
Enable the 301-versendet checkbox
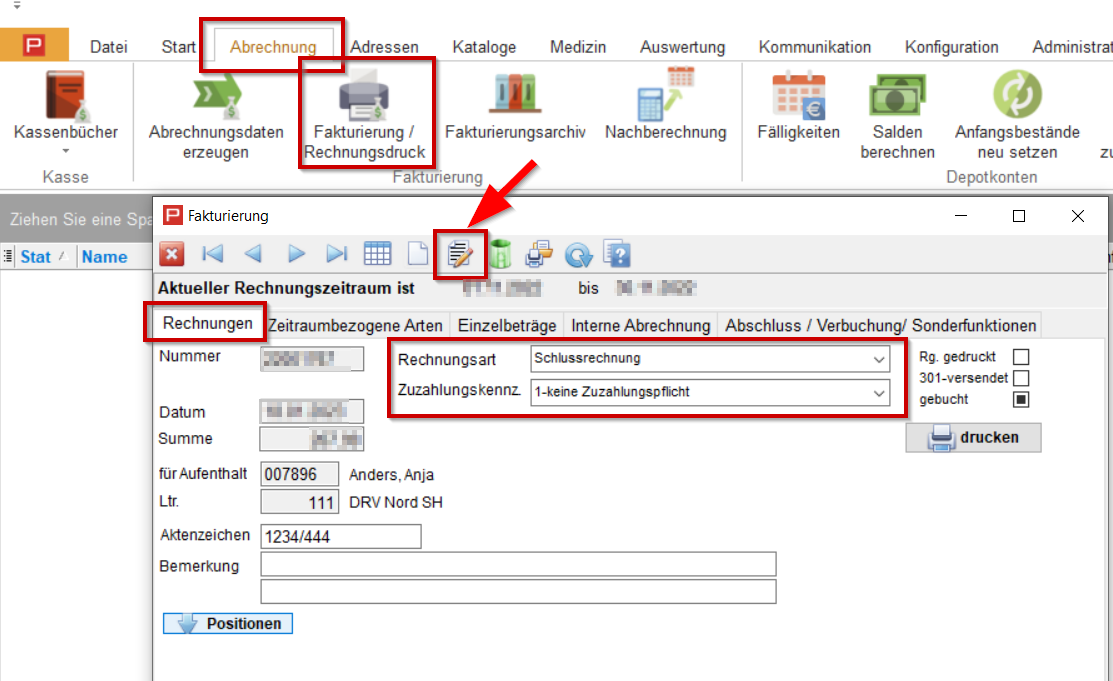pyautogui.click(x=1021, y=378)
